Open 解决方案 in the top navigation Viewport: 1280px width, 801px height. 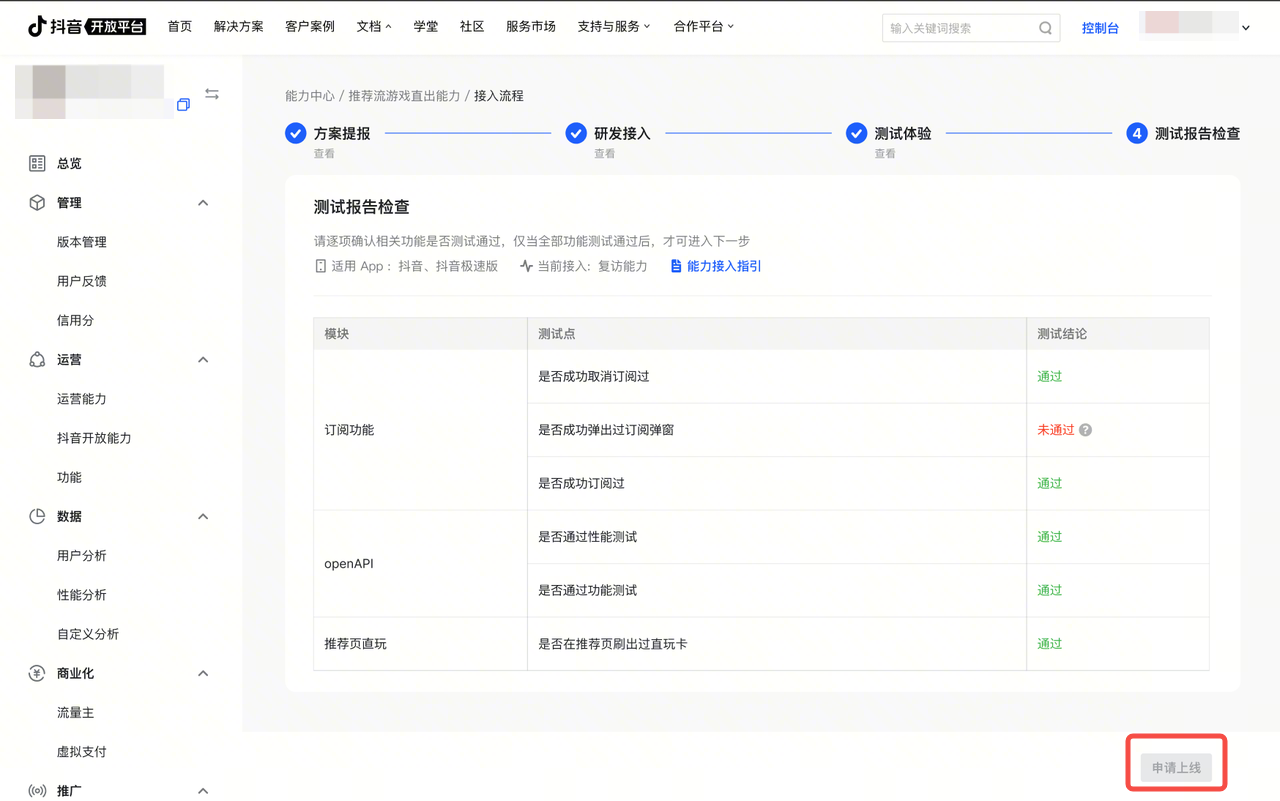pos(238,27)
